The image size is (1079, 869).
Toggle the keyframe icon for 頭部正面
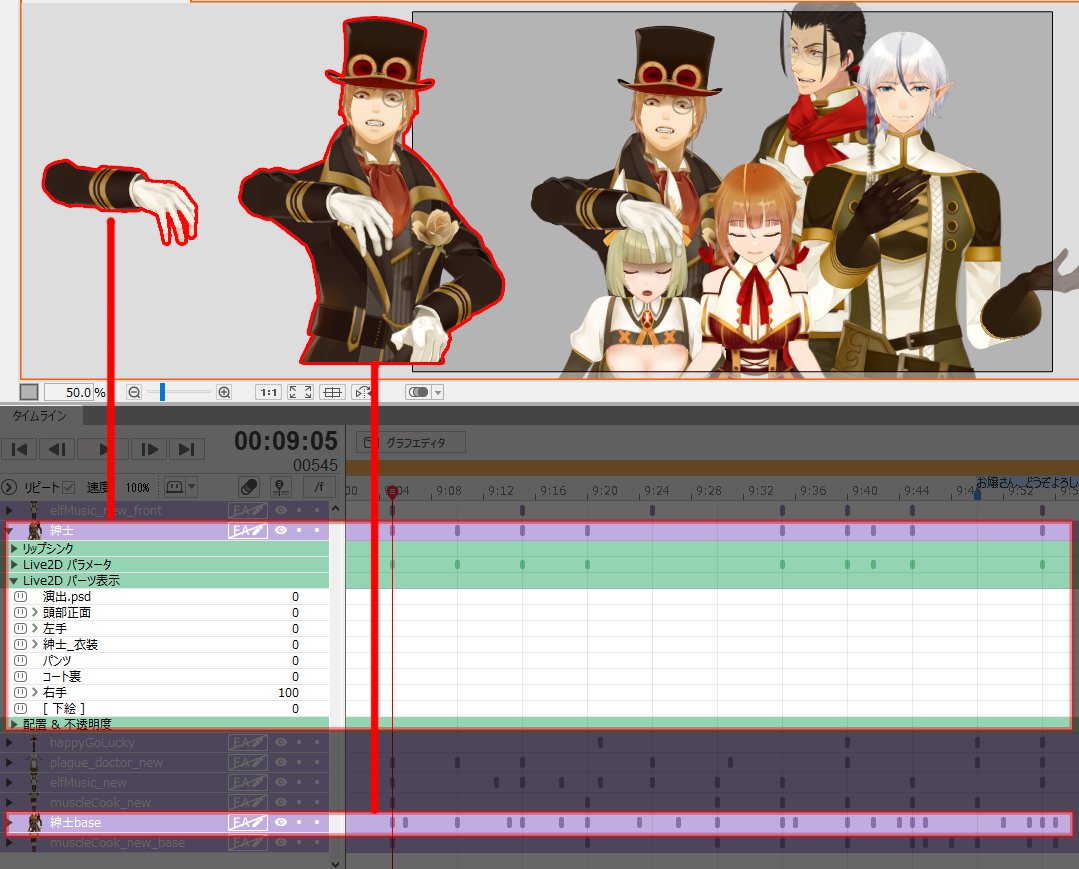(x=21, y=612)
